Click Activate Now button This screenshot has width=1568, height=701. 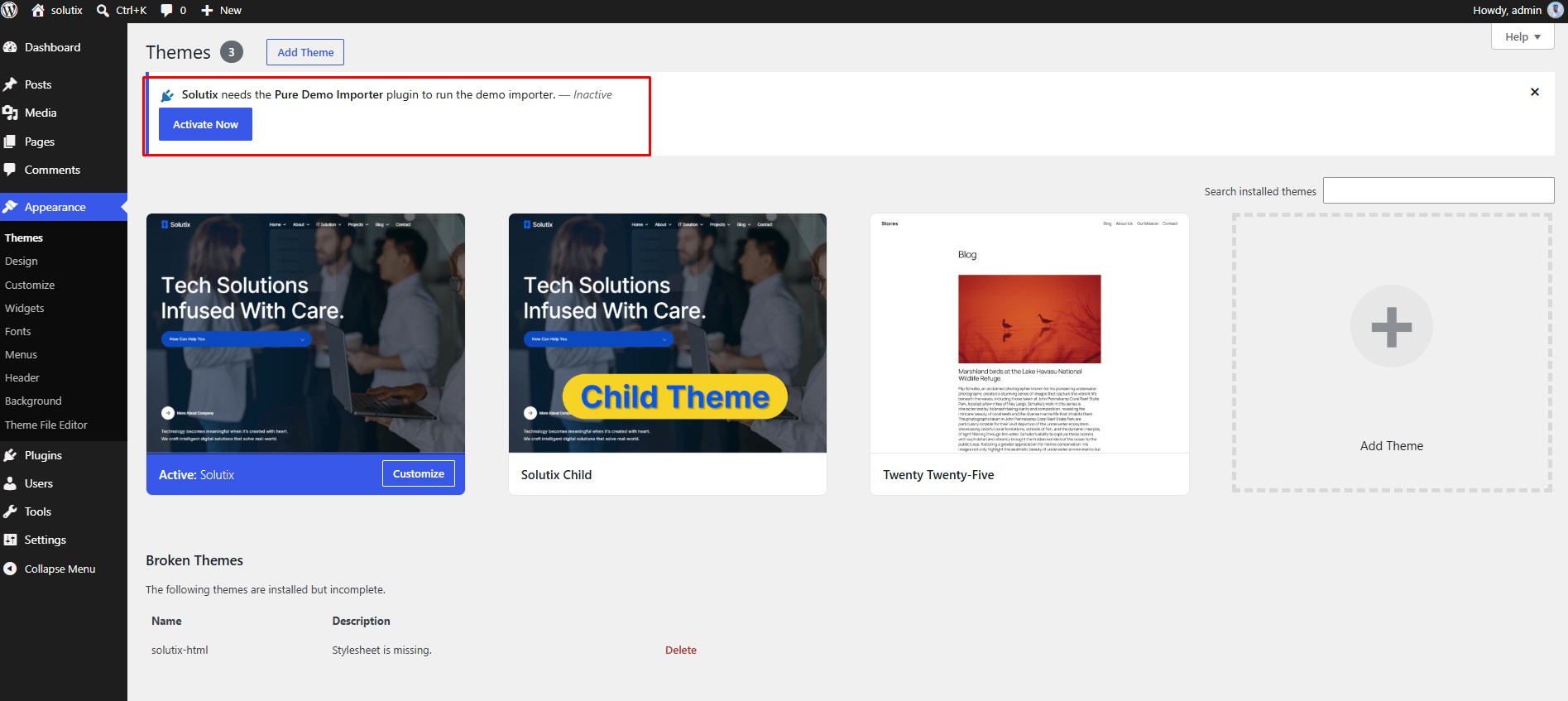(205, 124)
